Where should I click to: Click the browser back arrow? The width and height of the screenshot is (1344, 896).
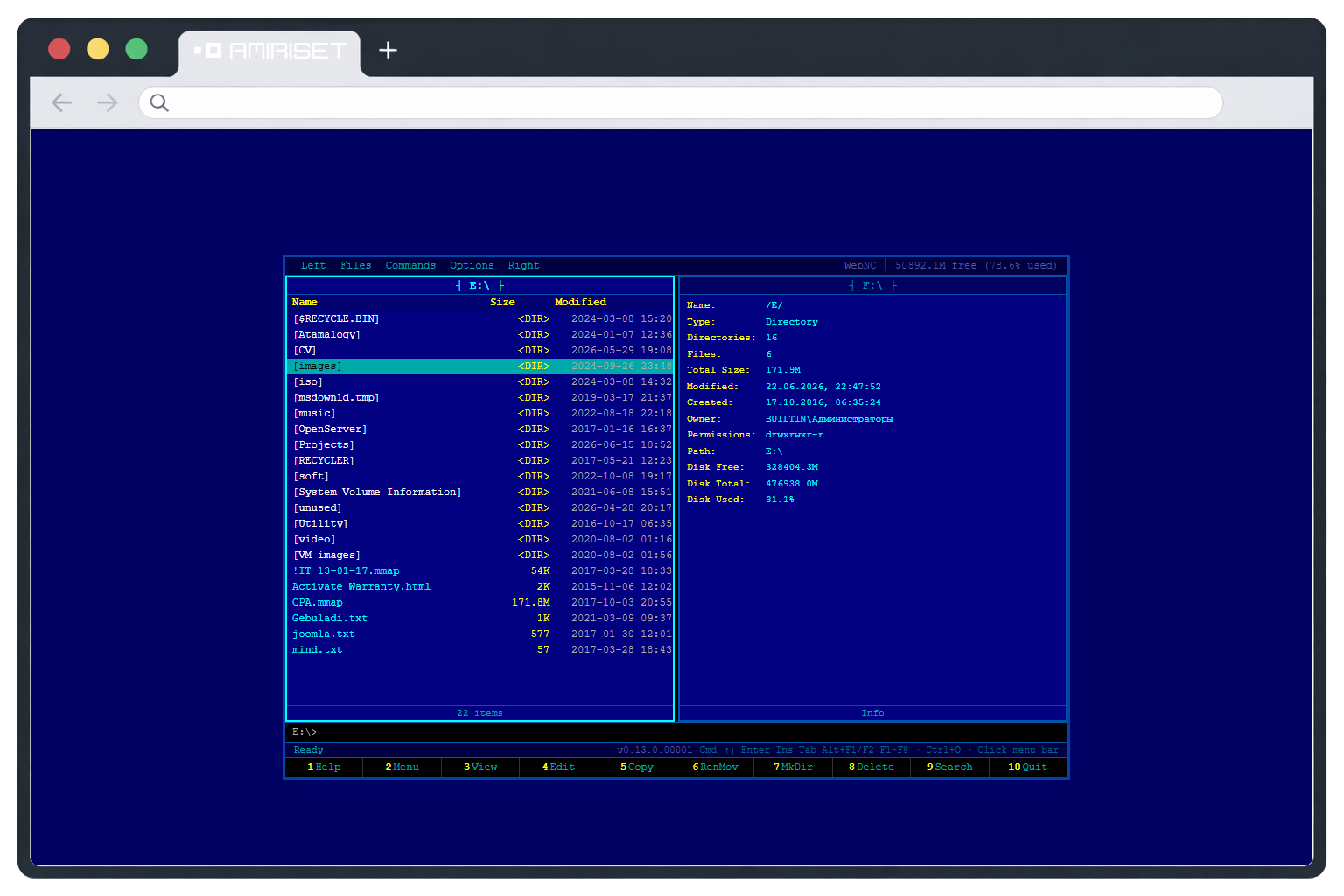61,102
